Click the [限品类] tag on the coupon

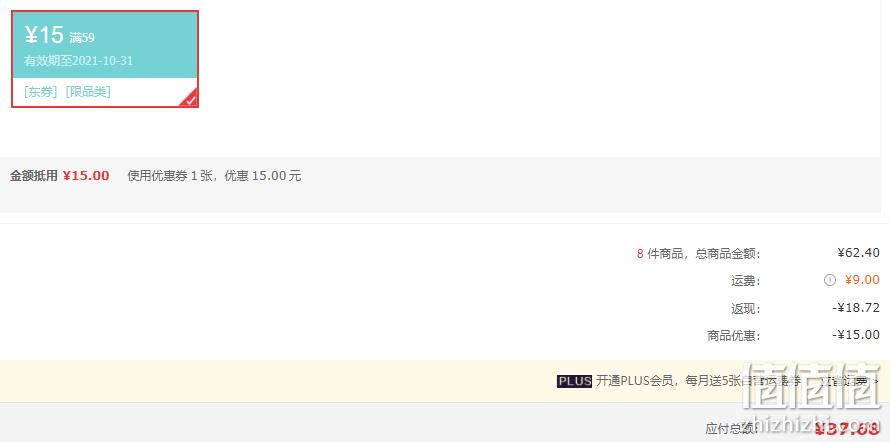88,92
